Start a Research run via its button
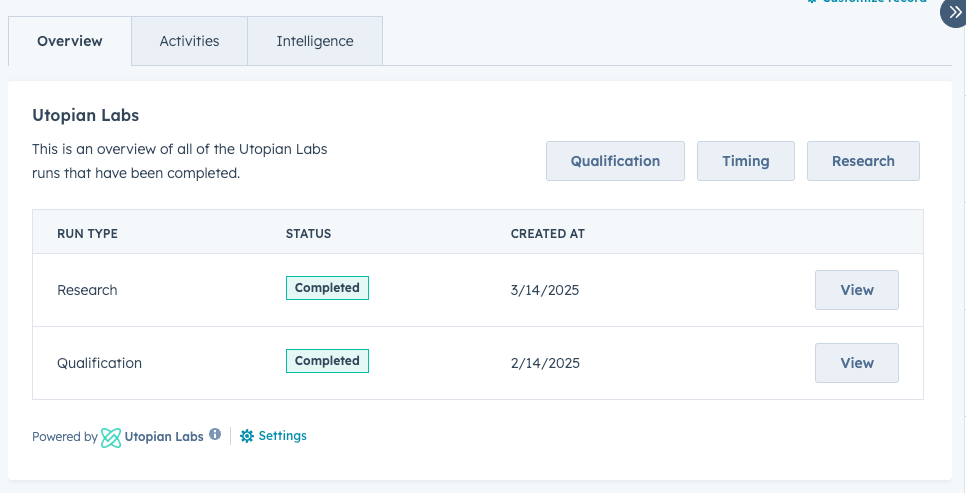966x493 pixels. [863, 161]
